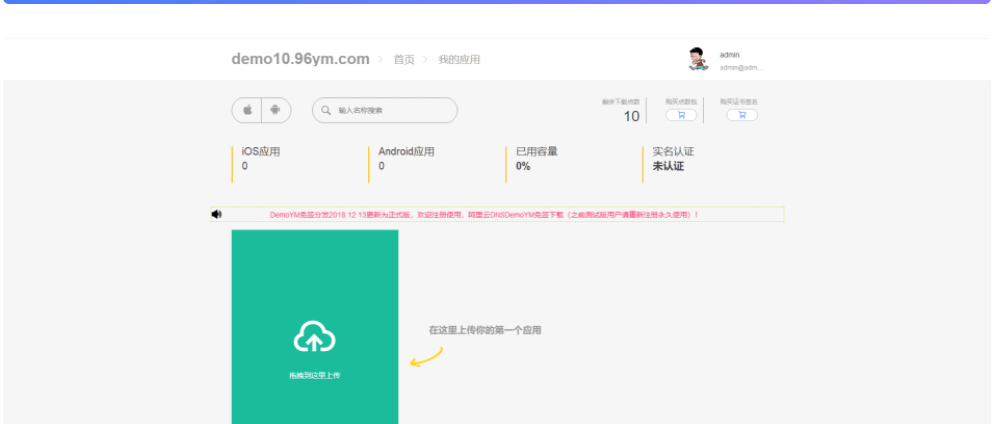Click 在这里上传你的第一个应用 hint text
This screenshot has height=424, width=992.
485,330
